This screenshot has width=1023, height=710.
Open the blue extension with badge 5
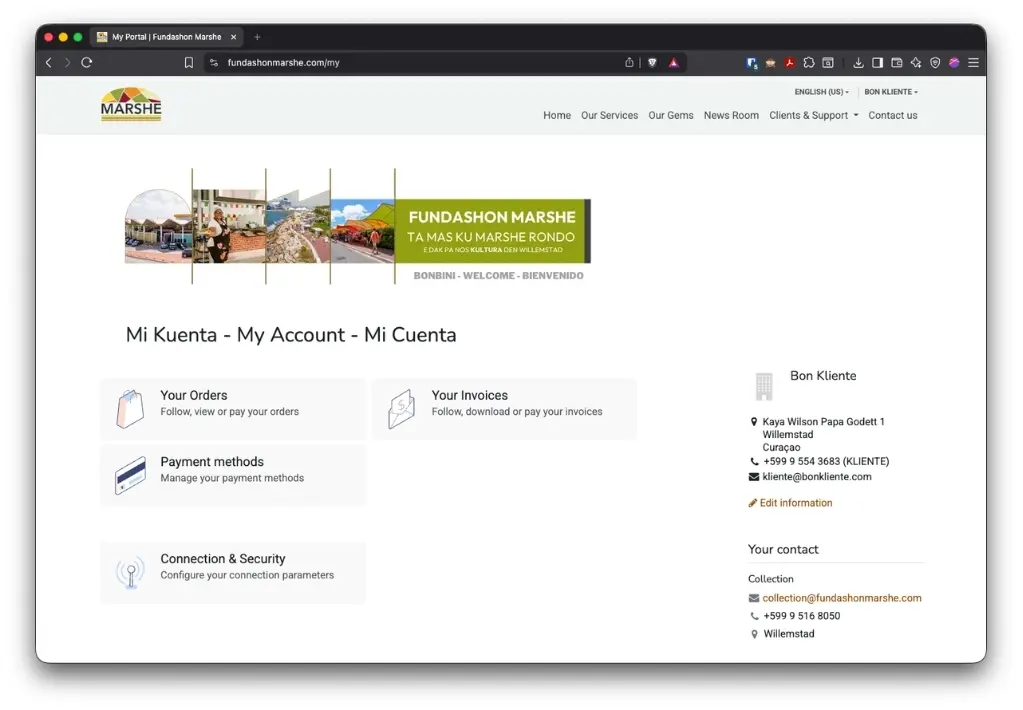click(x=752, y=63)
